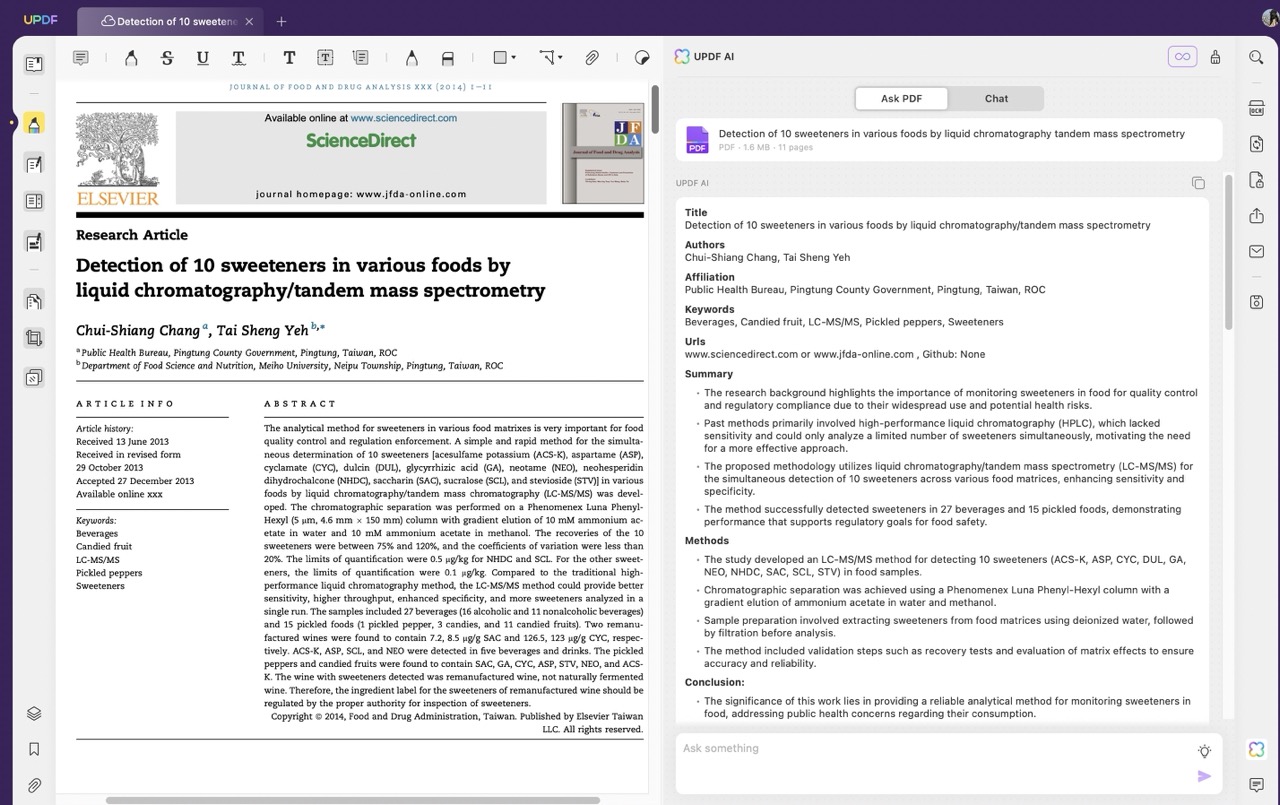Send file by email

point(1257,252)
